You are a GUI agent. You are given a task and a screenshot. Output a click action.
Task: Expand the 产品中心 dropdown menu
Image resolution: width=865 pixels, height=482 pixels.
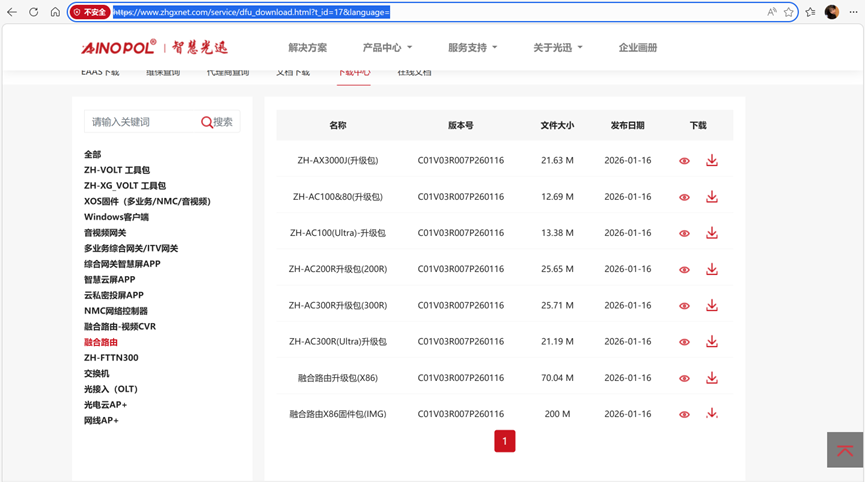[387, 48]
